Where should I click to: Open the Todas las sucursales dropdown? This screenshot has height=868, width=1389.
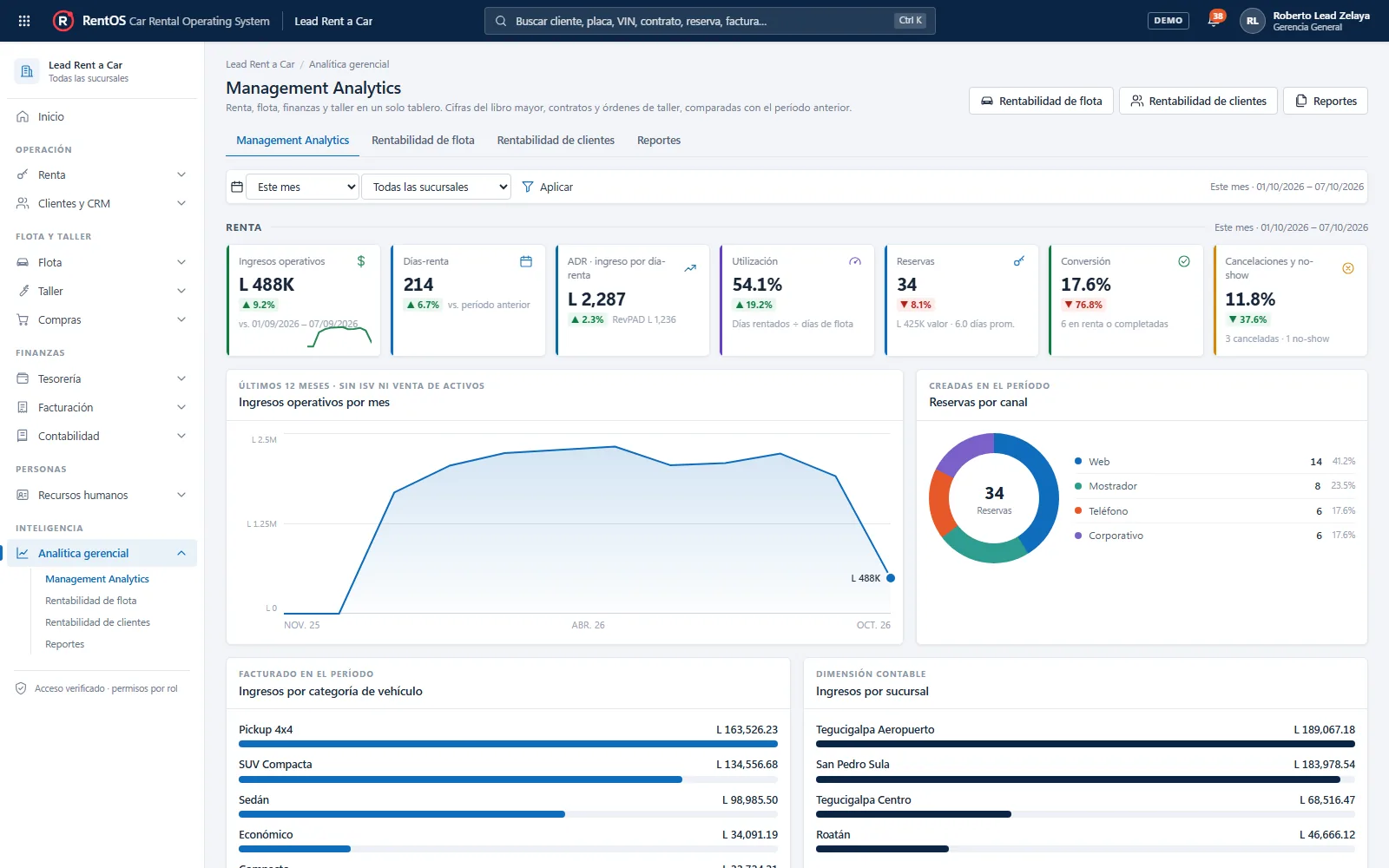[x=437, y=187]
